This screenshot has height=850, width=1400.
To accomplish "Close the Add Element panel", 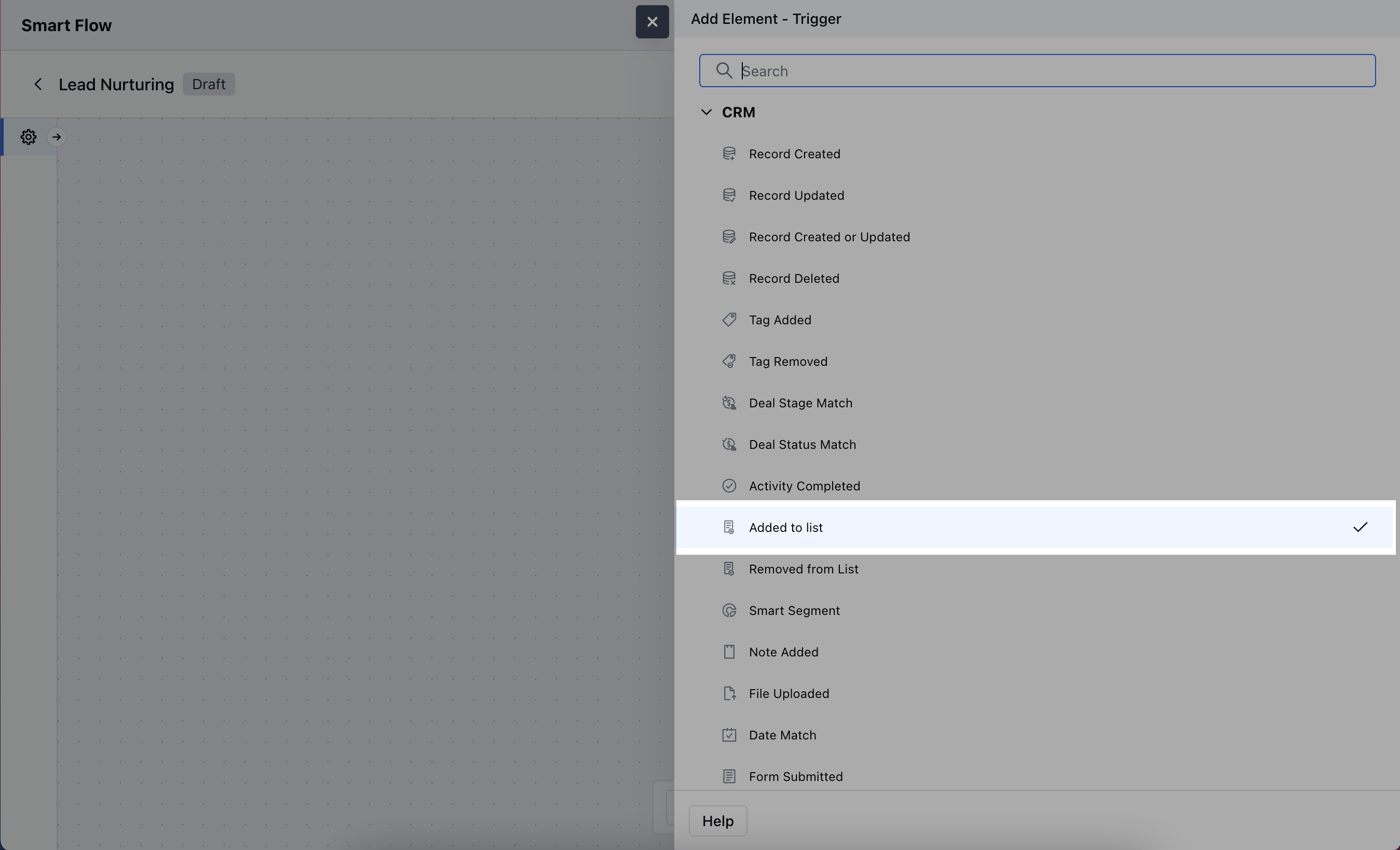I will tap(651, 22).
